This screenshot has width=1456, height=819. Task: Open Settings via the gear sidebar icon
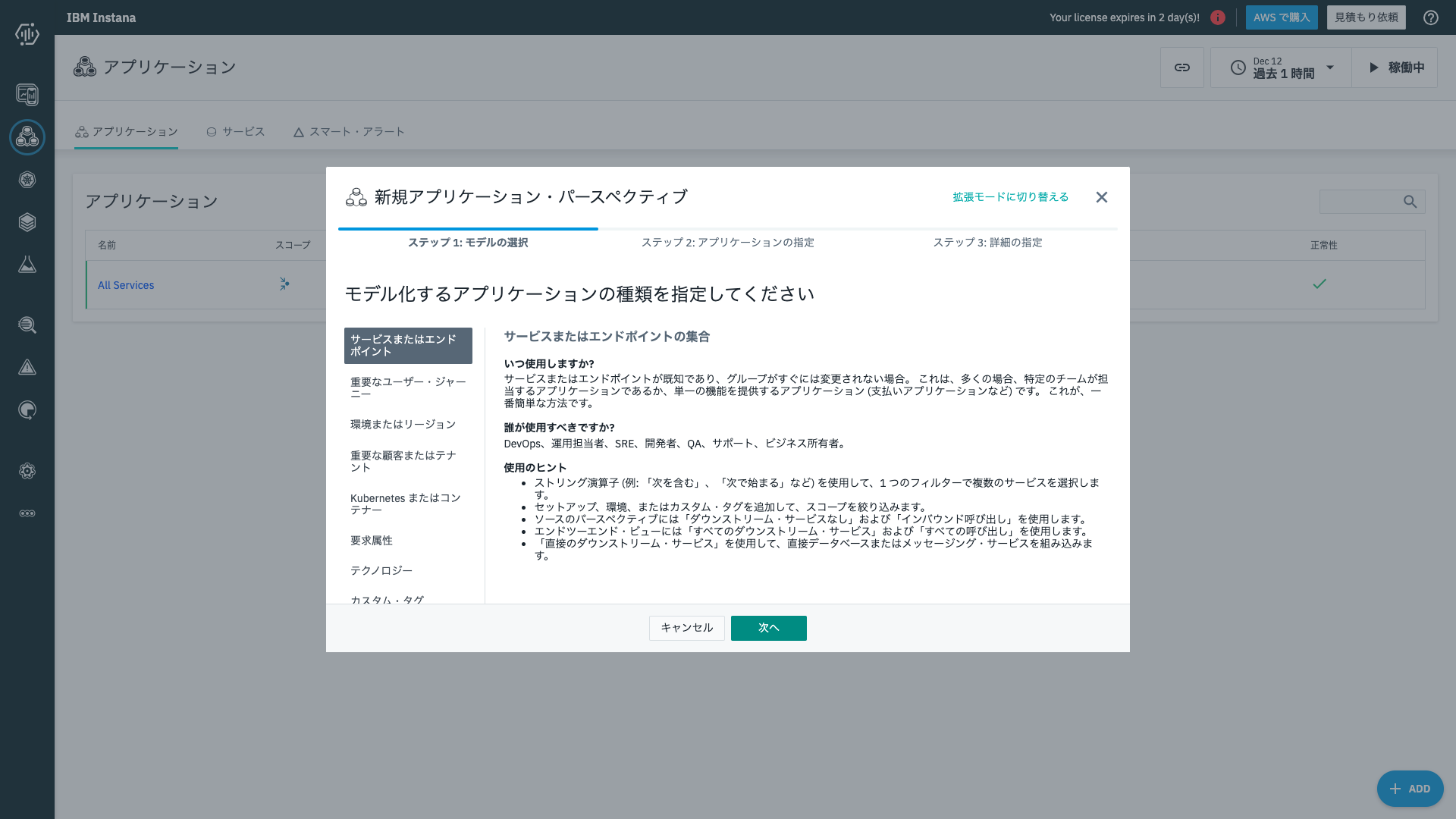27,471
